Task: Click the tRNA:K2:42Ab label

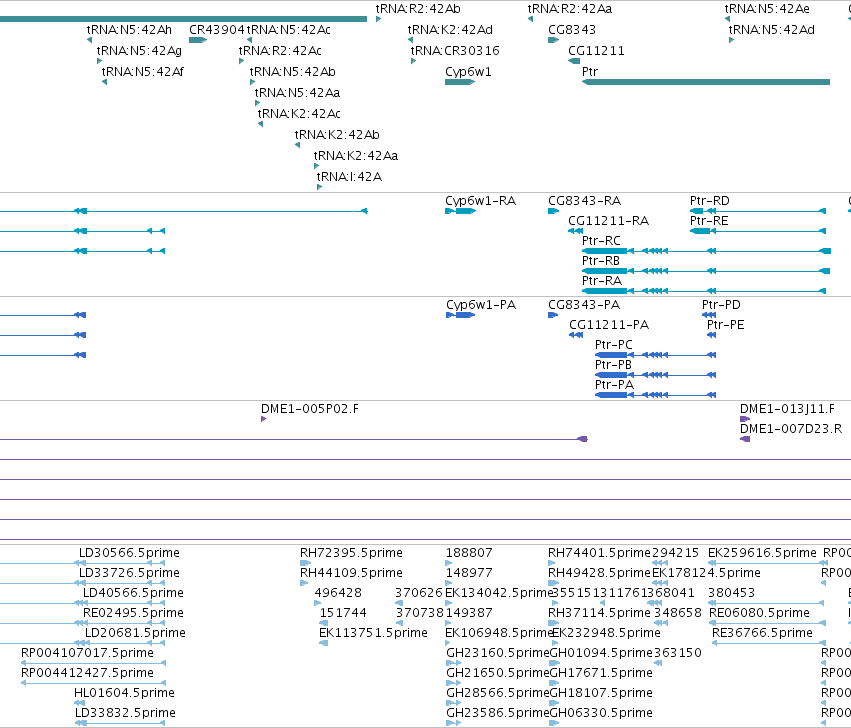Action: point(337,135)
